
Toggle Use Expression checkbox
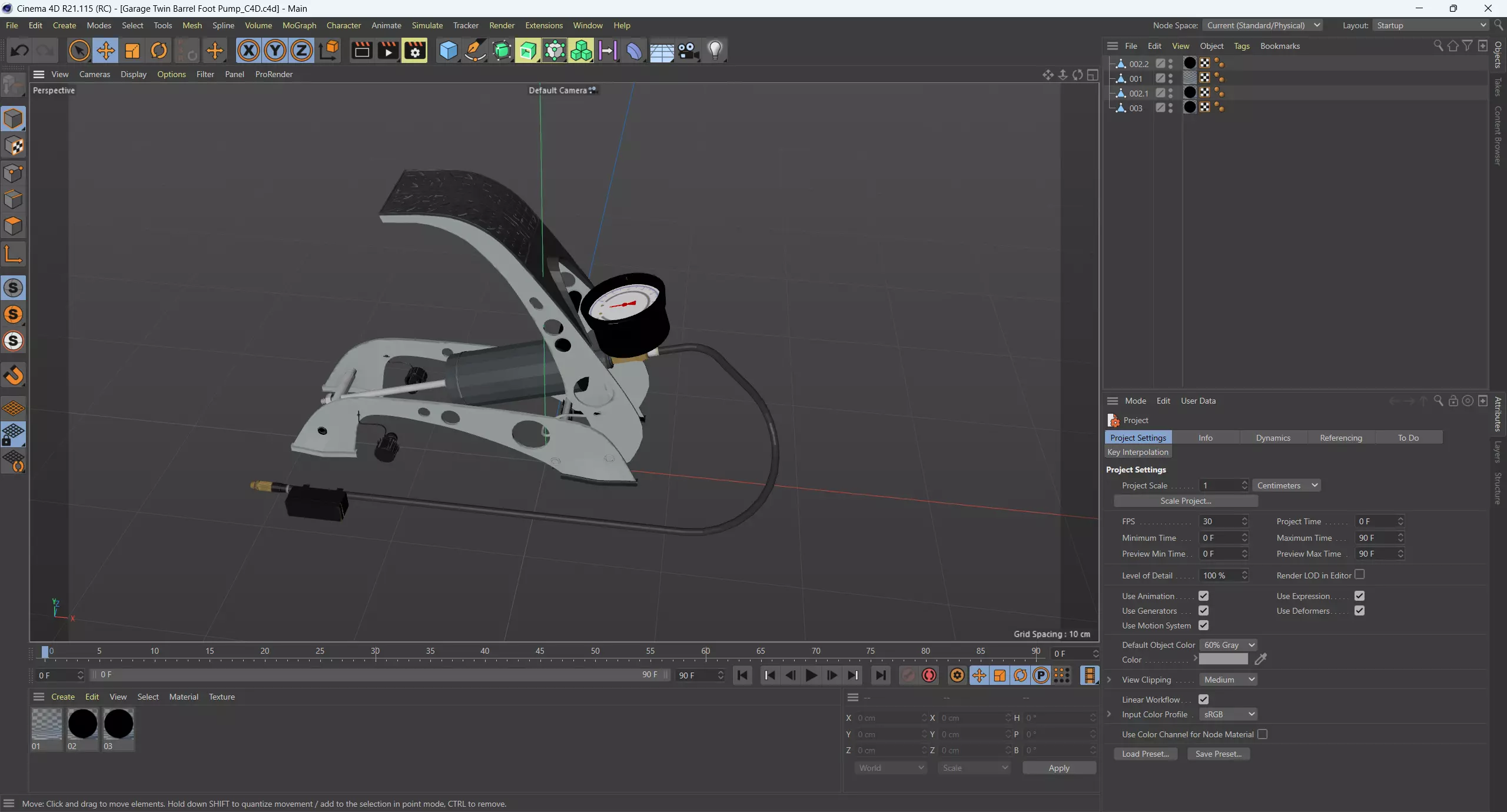1359,596
